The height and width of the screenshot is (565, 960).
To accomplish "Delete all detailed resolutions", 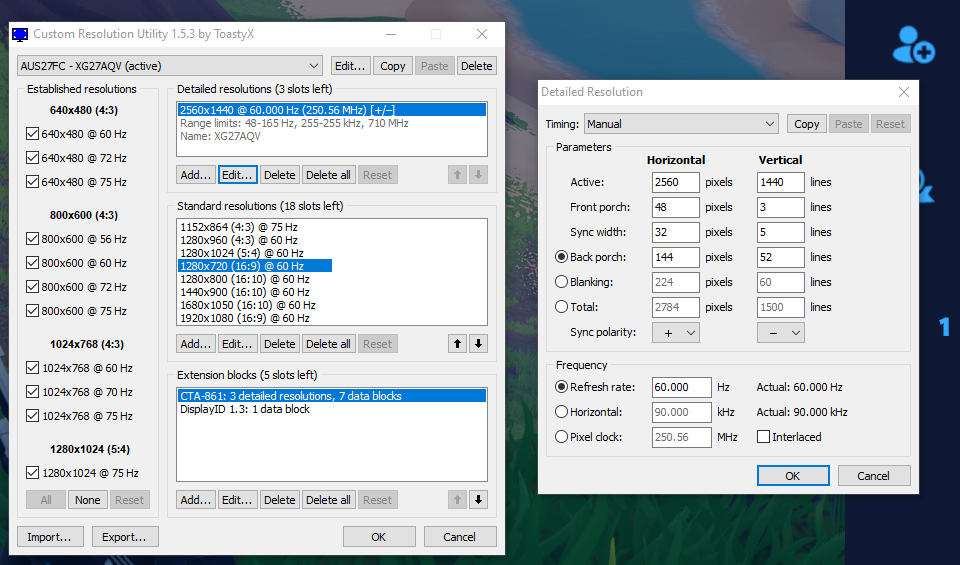I will (328, 175).
